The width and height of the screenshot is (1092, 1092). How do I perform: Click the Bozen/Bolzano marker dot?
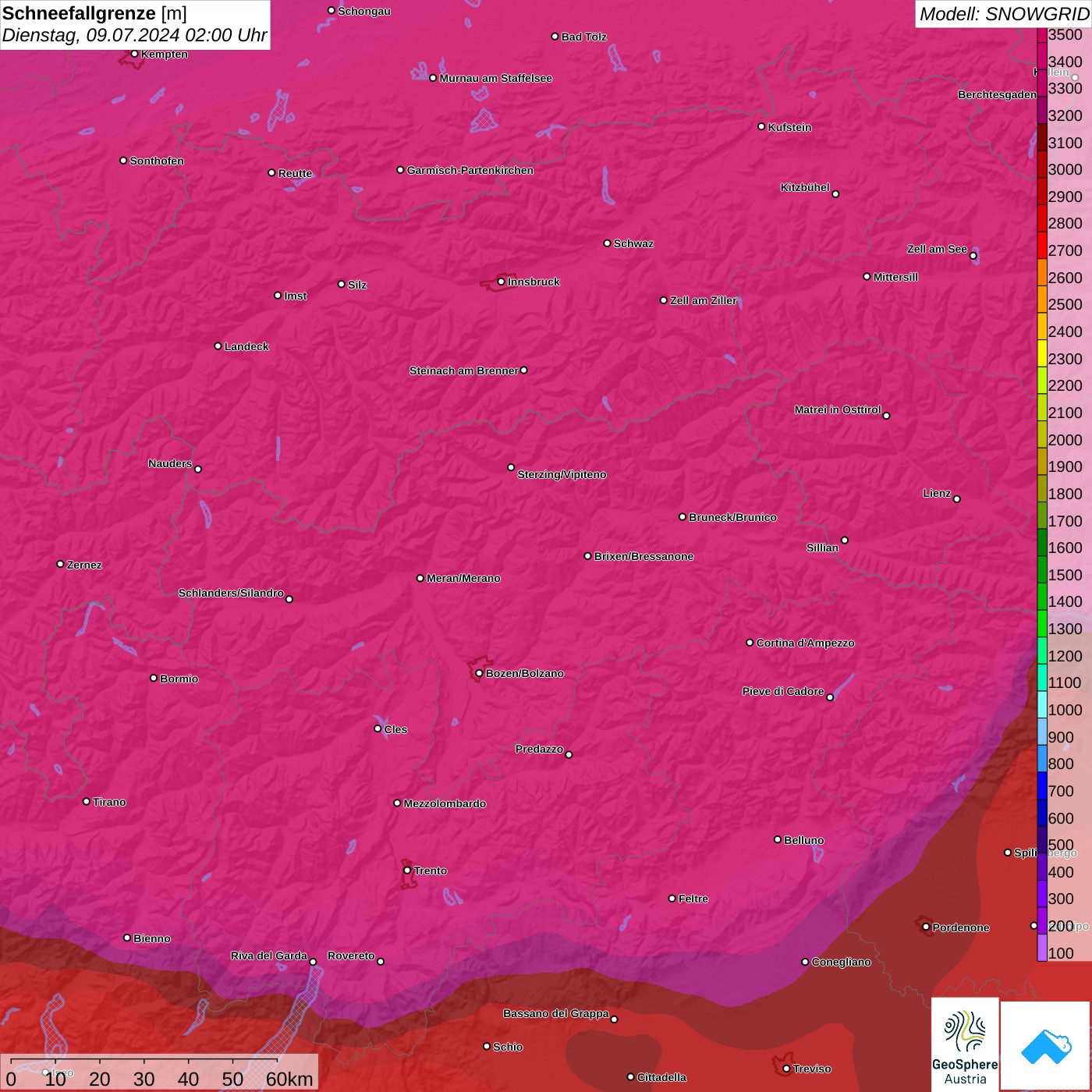(479, 673)
